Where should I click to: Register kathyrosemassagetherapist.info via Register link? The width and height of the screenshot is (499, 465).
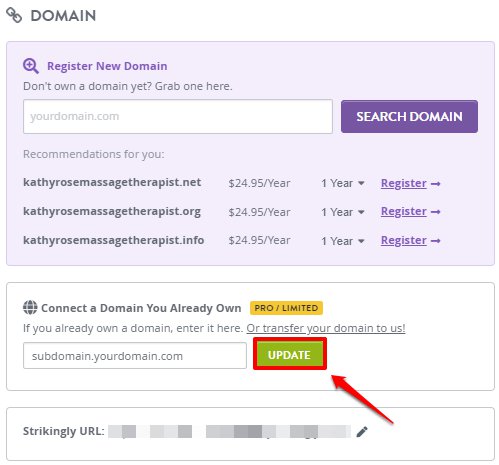coord(404,240)
